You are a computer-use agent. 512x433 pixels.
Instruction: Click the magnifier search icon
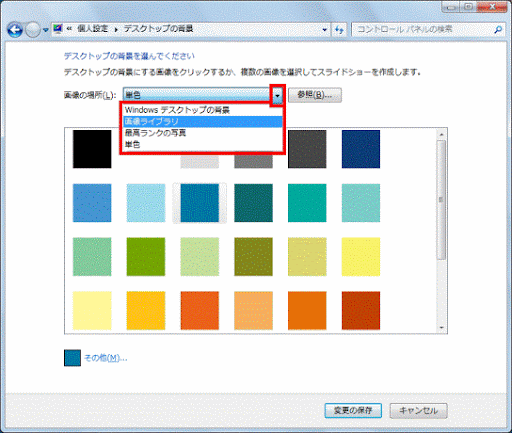point(498,30)
